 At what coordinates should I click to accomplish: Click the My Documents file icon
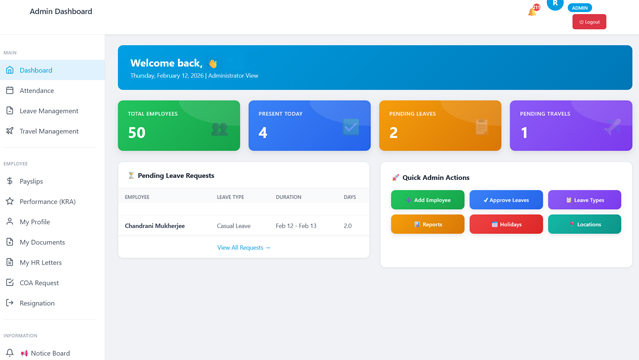[x=10, y=242]
